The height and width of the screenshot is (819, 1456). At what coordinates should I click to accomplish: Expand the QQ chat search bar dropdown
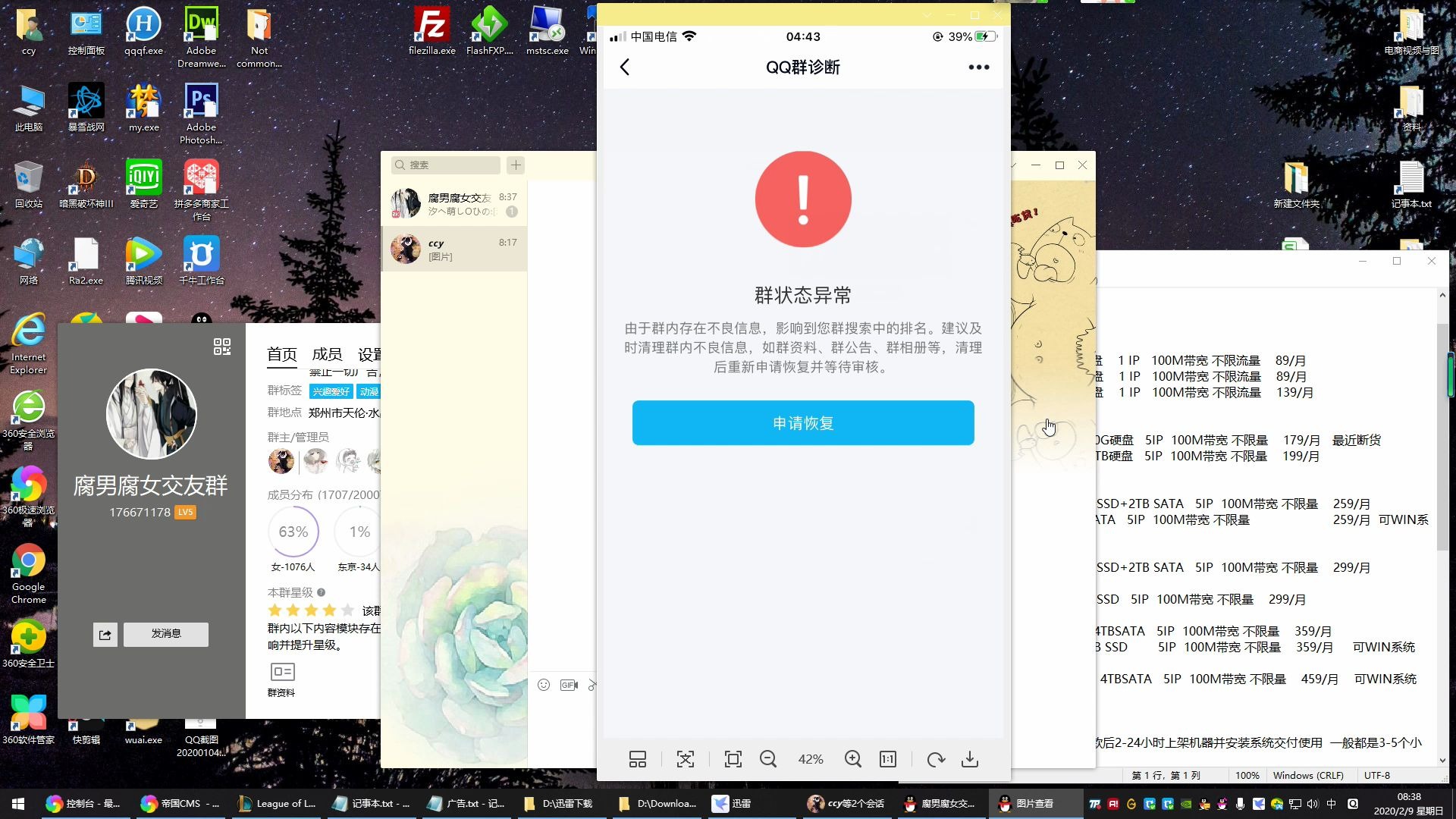[x=517, y=165]
